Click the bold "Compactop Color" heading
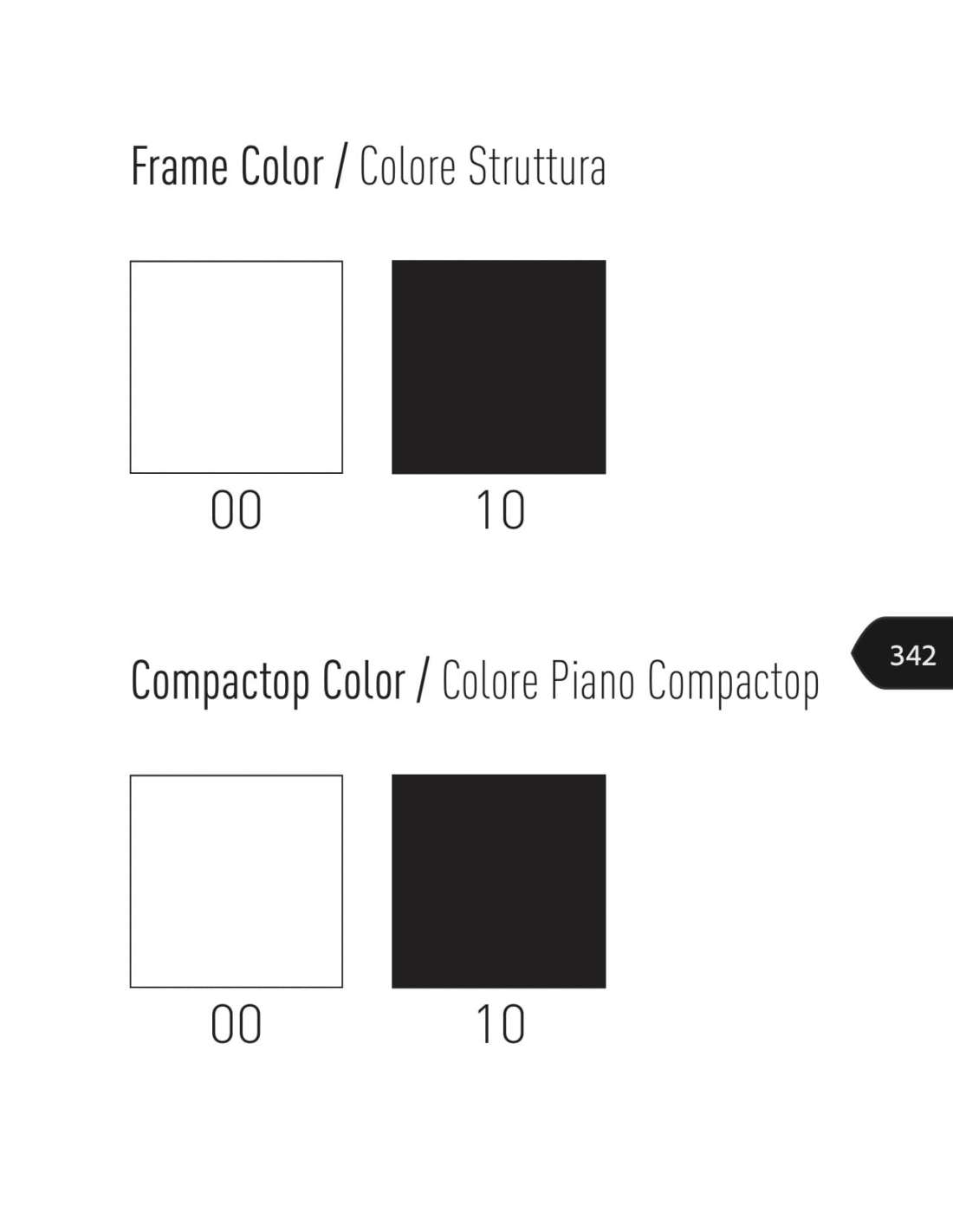Image resolution: width=953 pixels, height=1232 pixels. coord(268,681)
